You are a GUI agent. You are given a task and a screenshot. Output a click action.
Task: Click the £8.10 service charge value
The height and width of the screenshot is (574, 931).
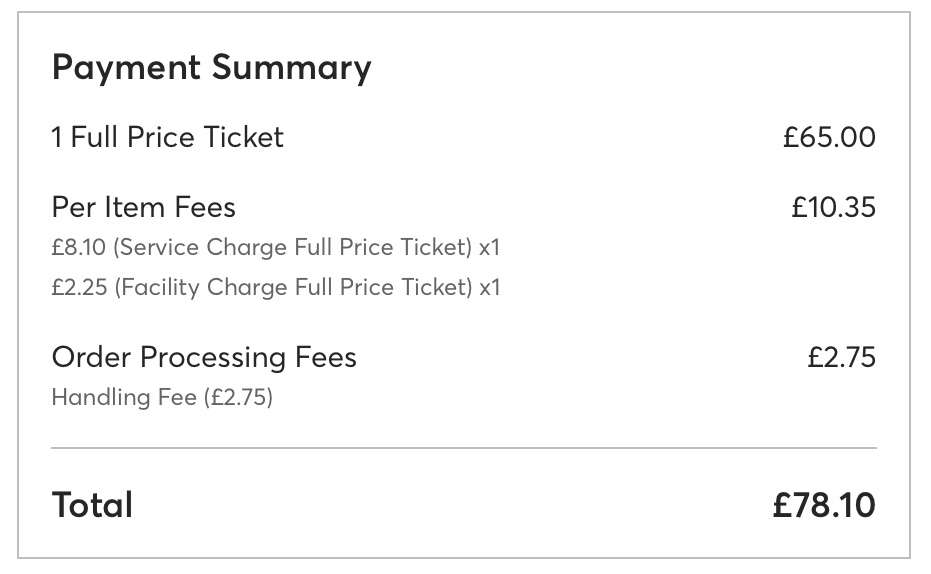coord(81,246)
